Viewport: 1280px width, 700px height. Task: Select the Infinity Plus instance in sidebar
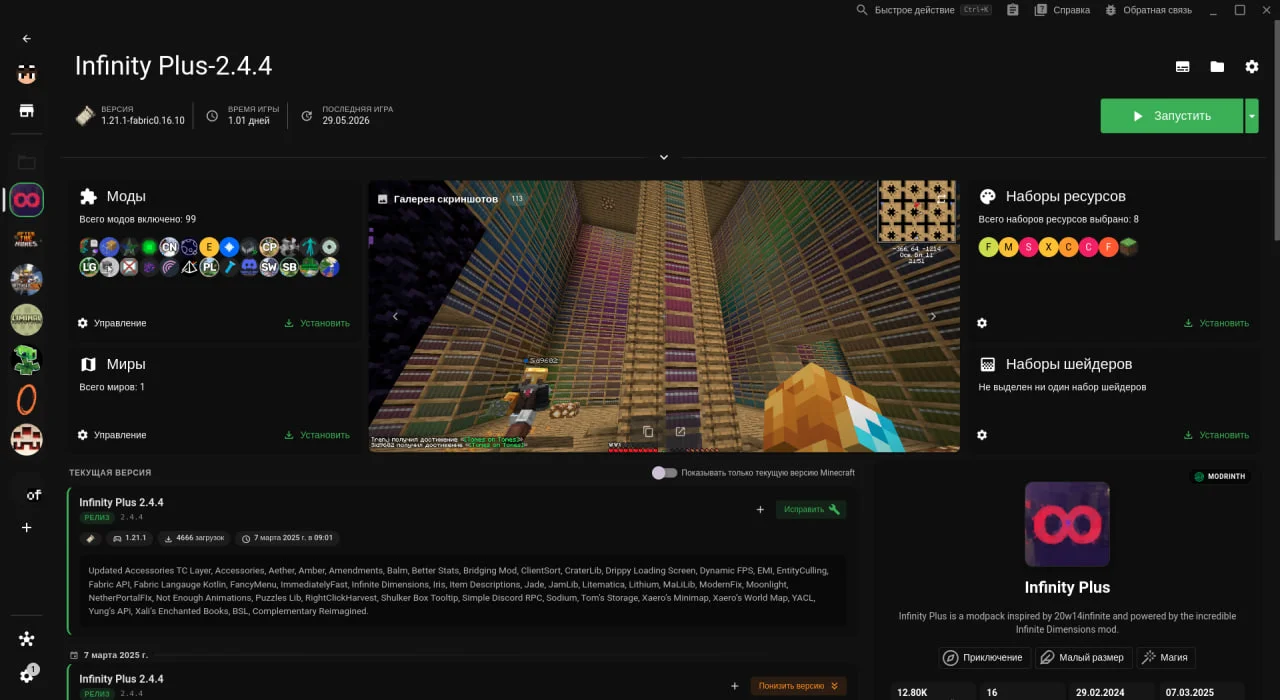(27, 200)
